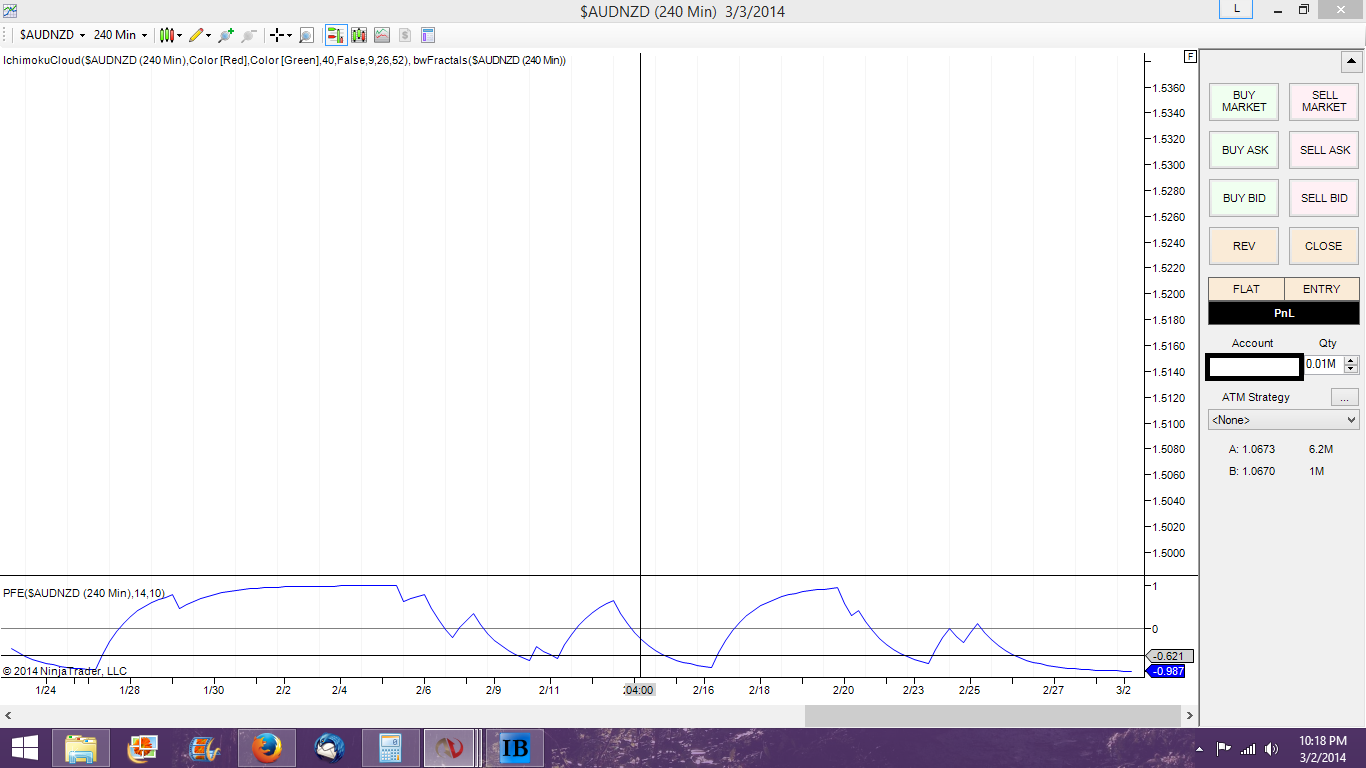Click the Qty 0.01M input field
1366x768 pixels.
1323,364
